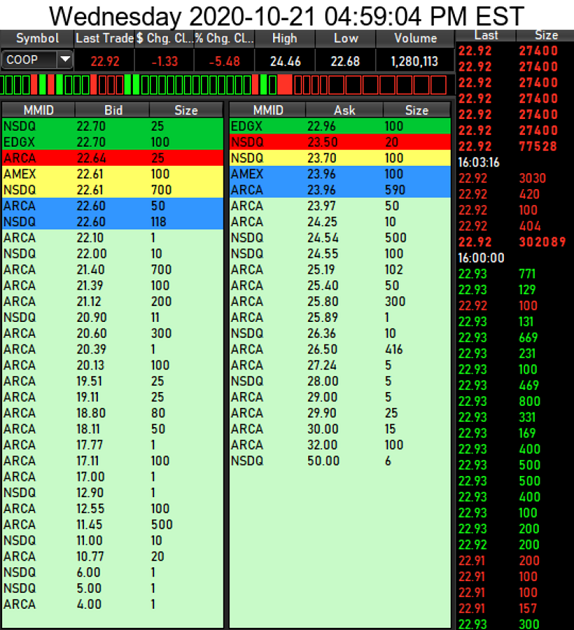The height and width of the screenshot is (630, 574).
Task: Select the 16:00:00 timestamp row
Action: coord(515,258)
